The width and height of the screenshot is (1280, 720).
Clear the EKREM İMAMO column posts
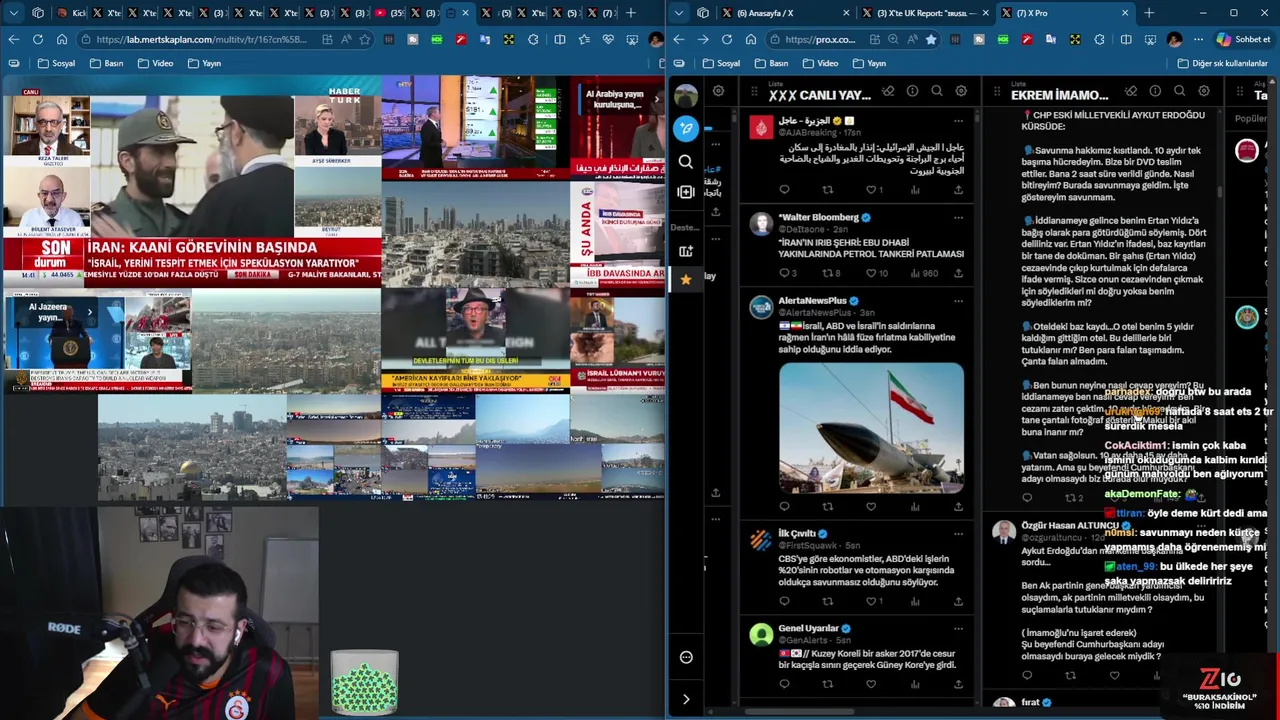pos(1131,92)
